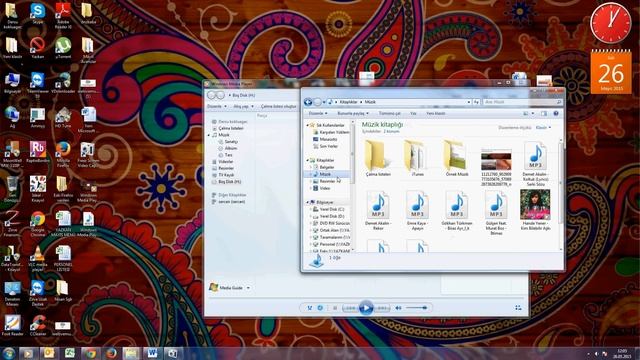
Task: Select Video library in Explorer sidebar
Action: pyautogui.click(x=322, y=188)
